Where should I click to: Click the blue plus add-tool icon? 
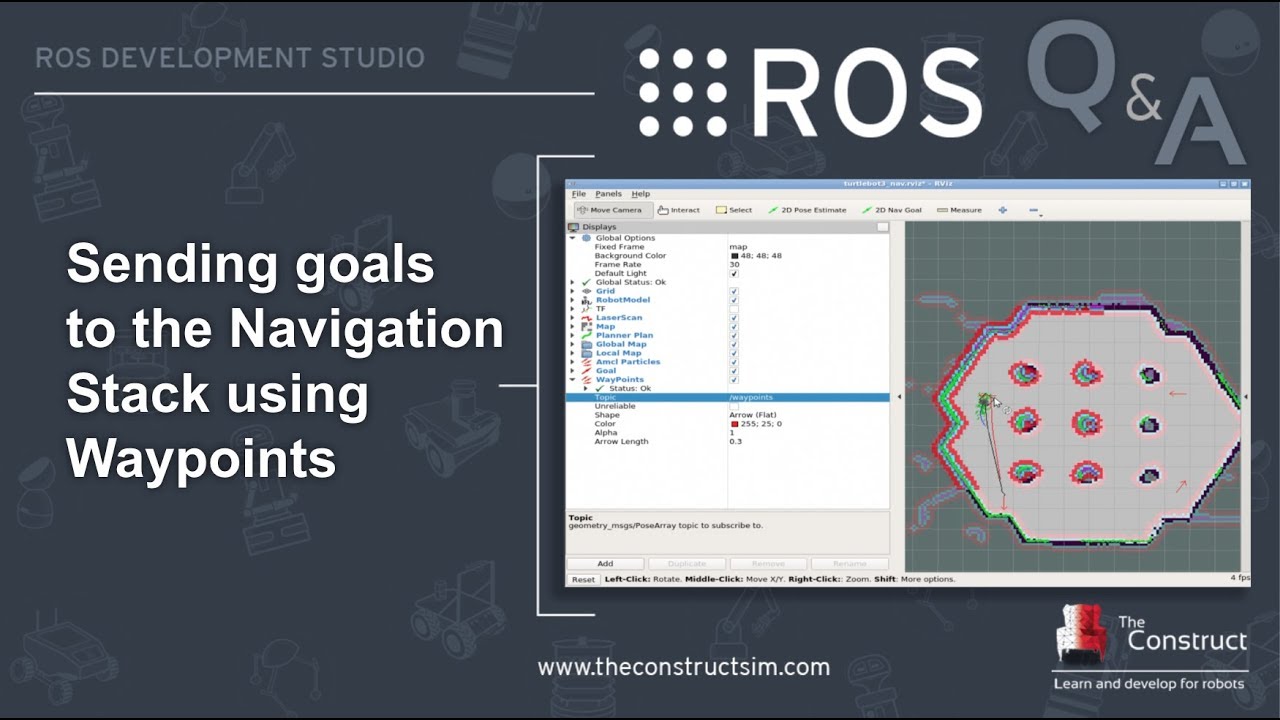[x=1003, y=210]
